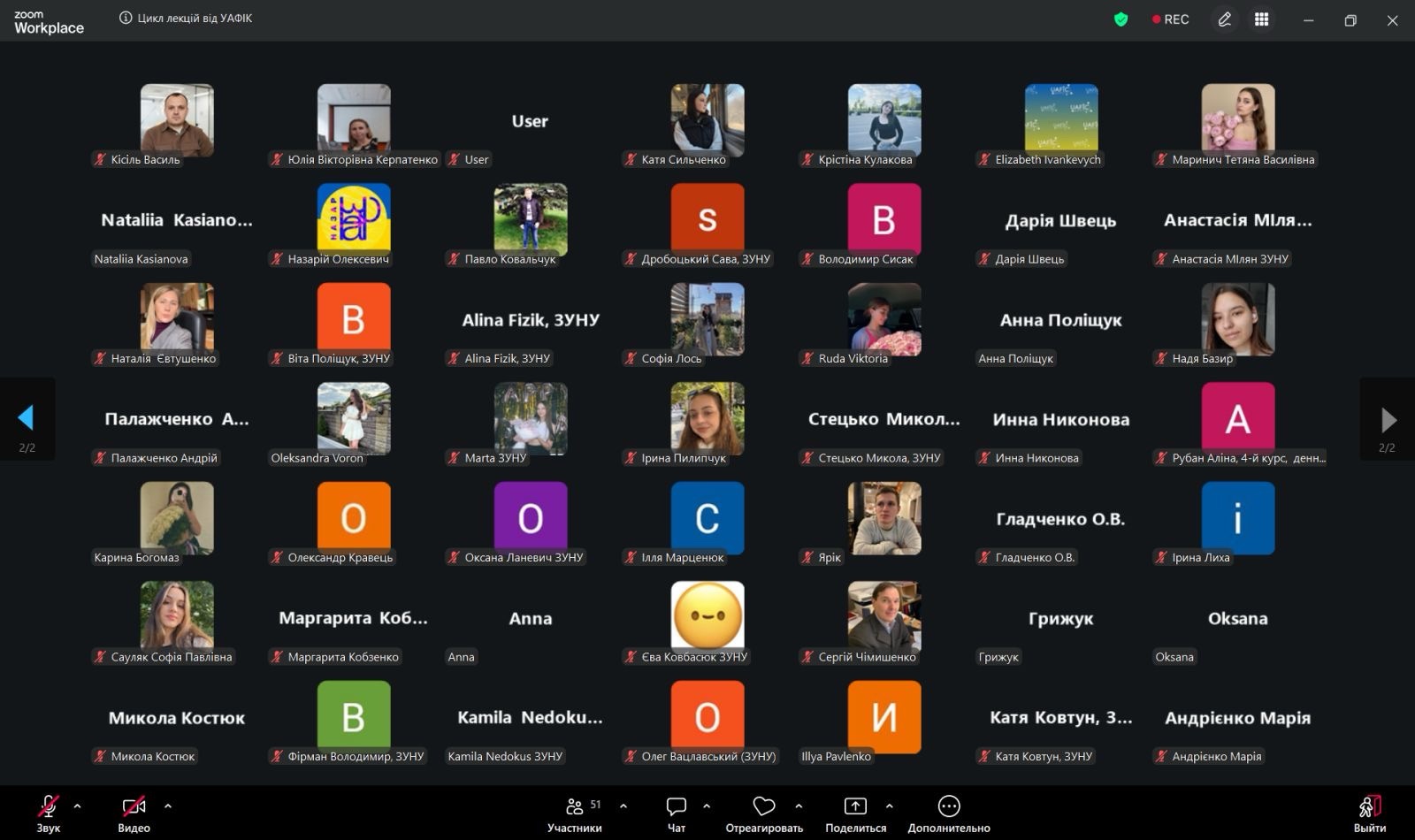Image resolution: width=1415 pixels, height=840 pixels.
Task: Expand the arrow beside Участники
Action: pyautogui.click(x=623, y=806)
